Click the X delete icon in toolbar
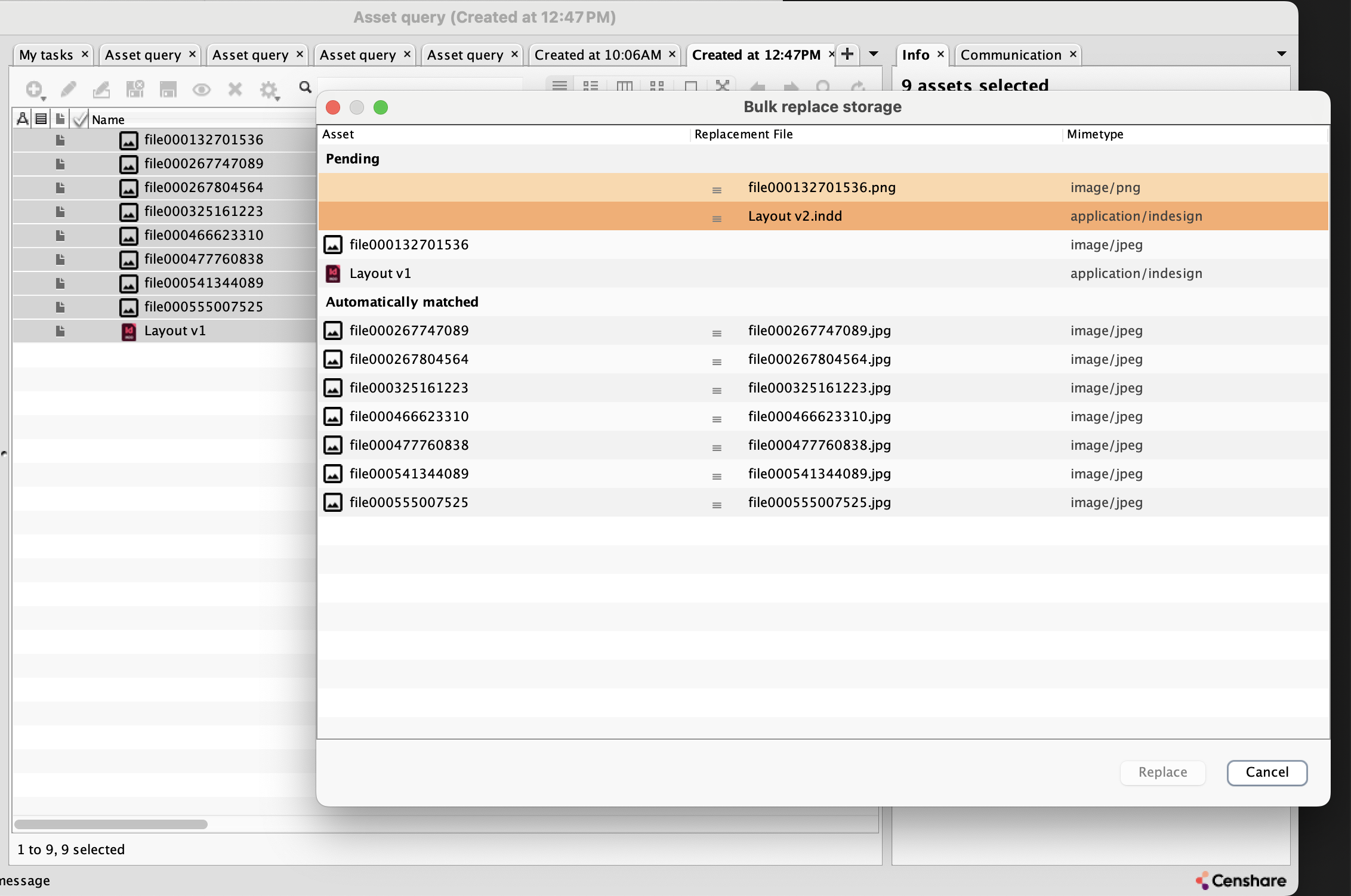 235,89
